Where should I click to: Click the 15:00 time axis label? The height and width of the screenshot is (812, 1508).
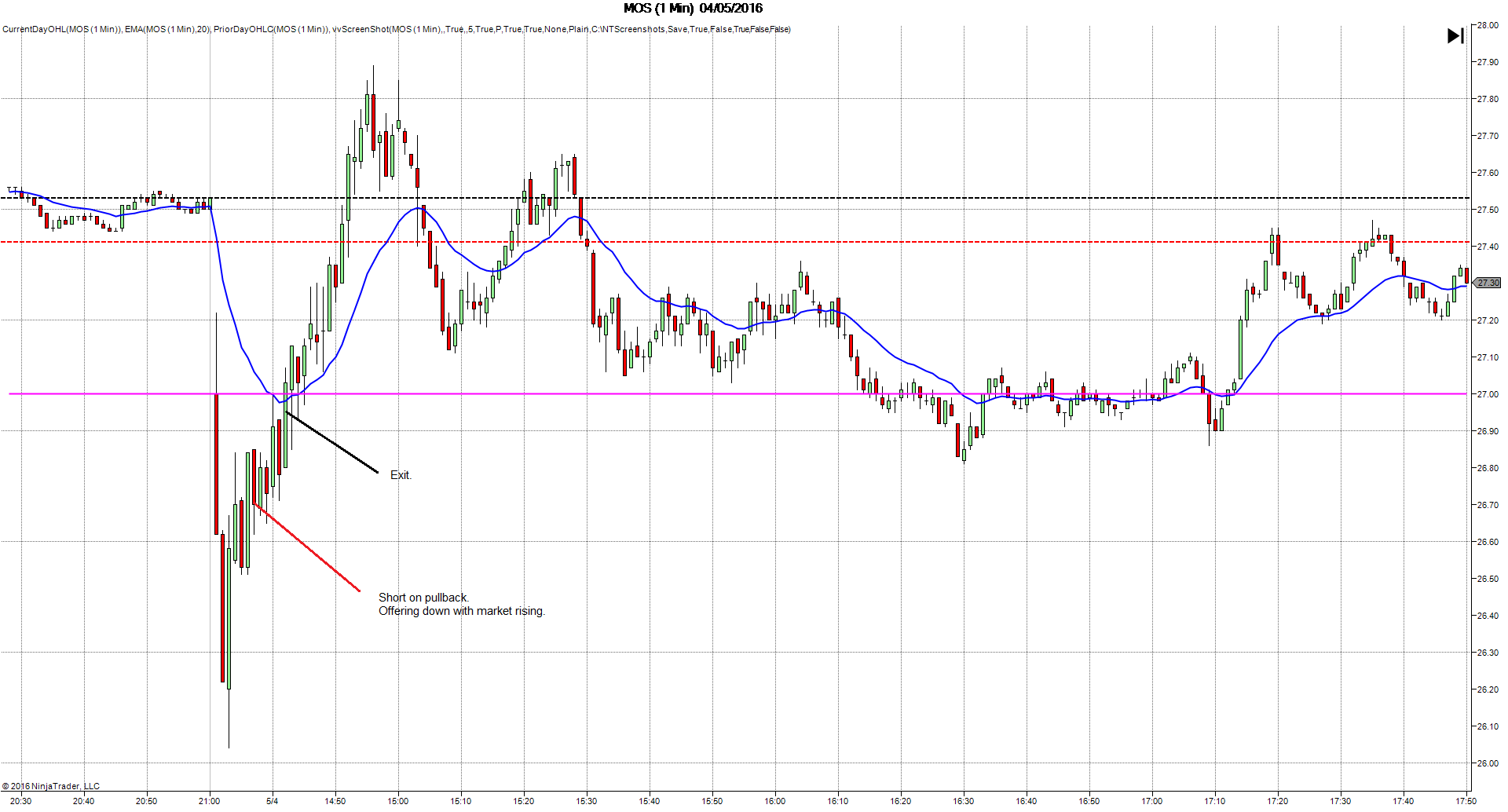(x=398, y=801)
